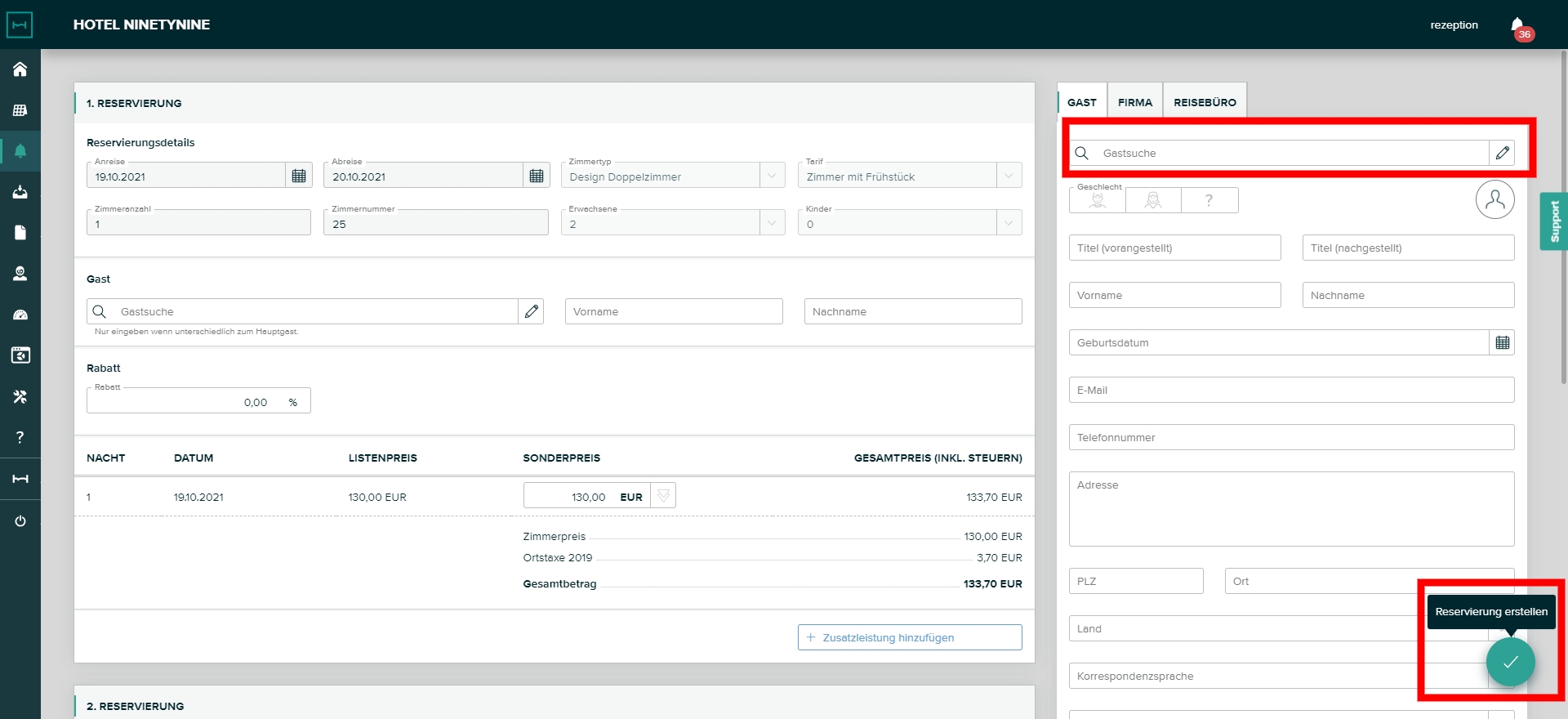Click the guest profile avatar icon
The width and height of the screenshot is (1568, 719).
click(1494, 199)
